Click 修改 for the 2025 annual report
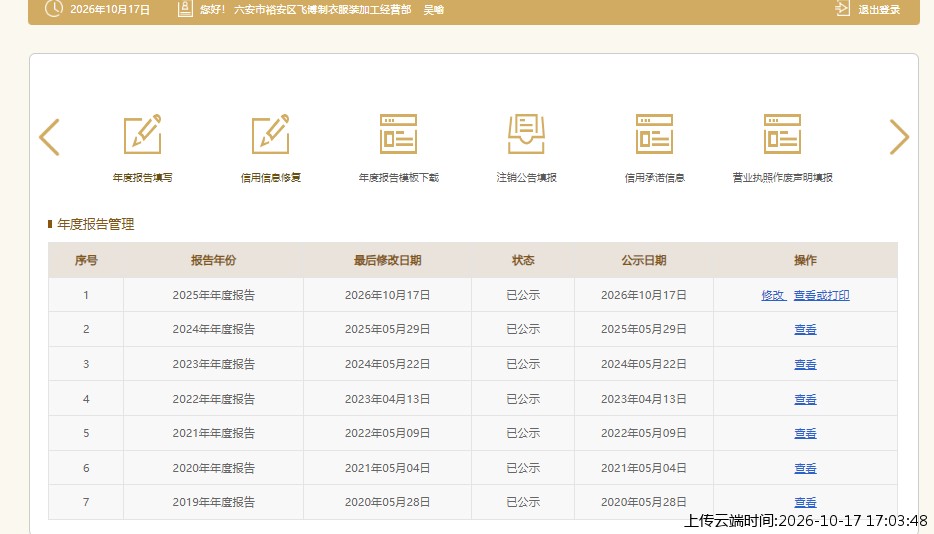Viewport: 934px width, 534px height. pos(773,295)
